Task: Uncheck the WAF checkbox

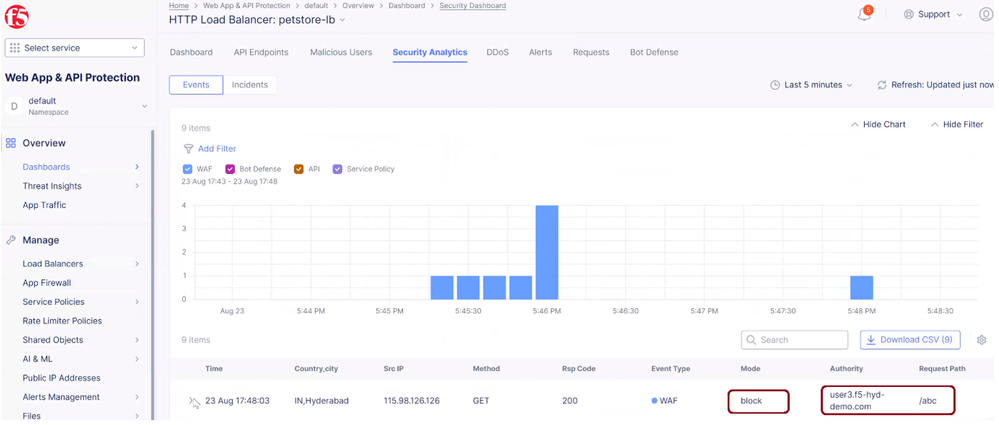Action: click(188, 169)
